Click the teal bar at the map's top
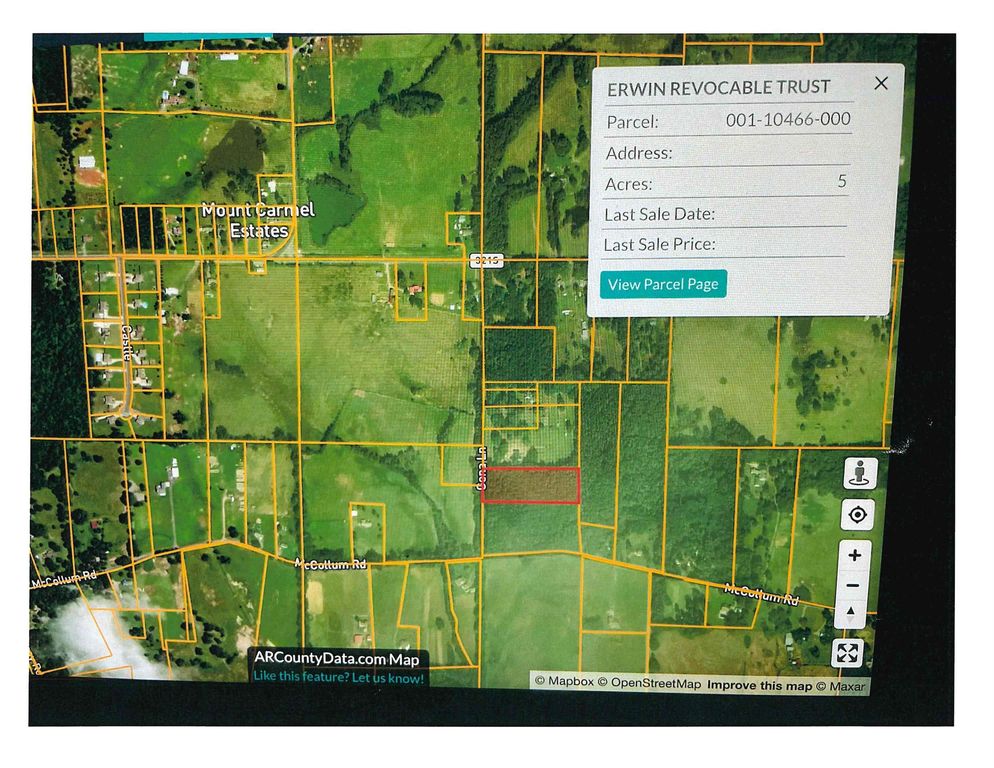 [x=207, y=36]
